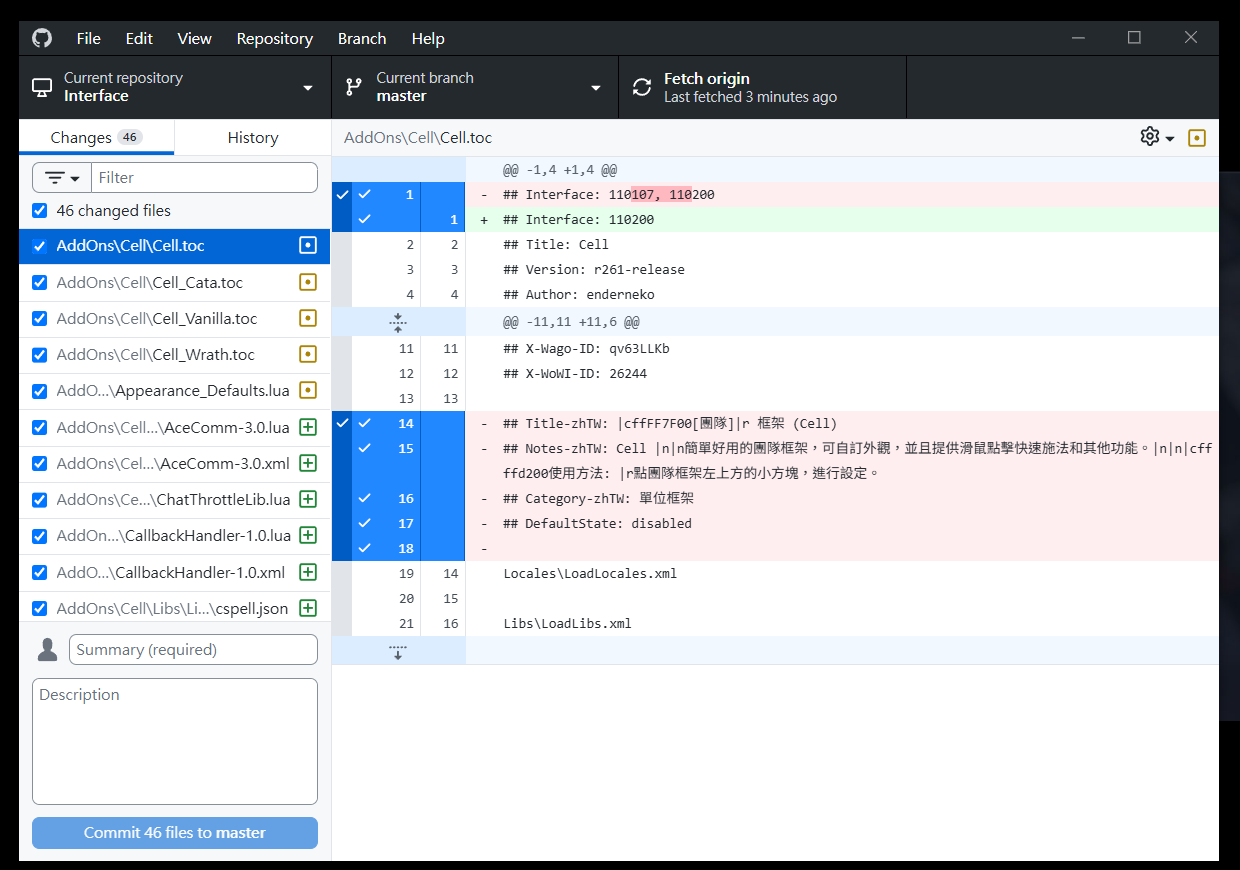This screenshot has height=870, width=1240.
Task: Select the cspell.json file row
Action: tap(175, 608)
